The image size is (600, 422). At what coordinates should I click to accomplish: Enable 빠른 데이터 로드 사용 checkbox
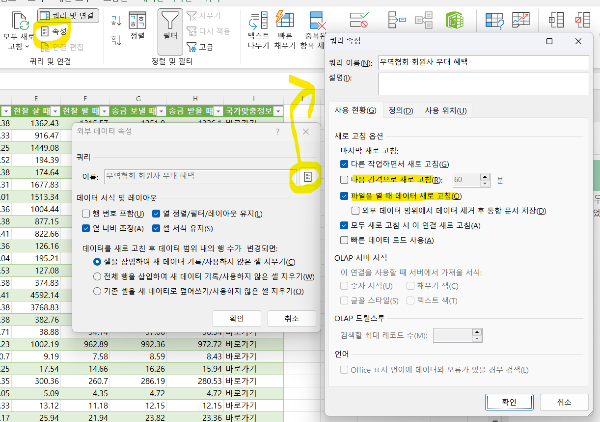(344, 240)
